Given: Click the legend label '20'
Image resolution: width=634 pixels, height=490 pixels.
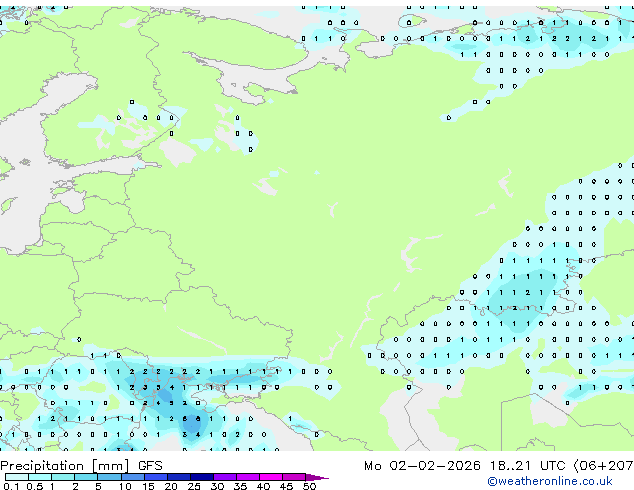Looking at the screenshot, I should 171,486.
